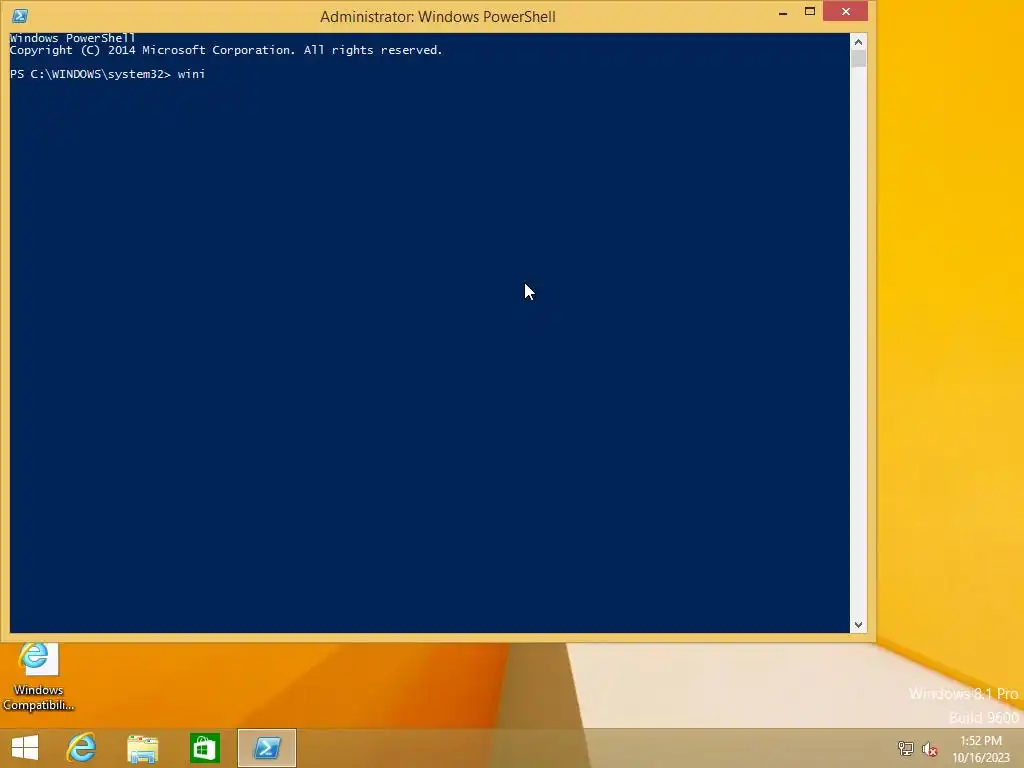
Task: Click the PowerShell vertical scrollbar thumb
Action: pos(858,59)
